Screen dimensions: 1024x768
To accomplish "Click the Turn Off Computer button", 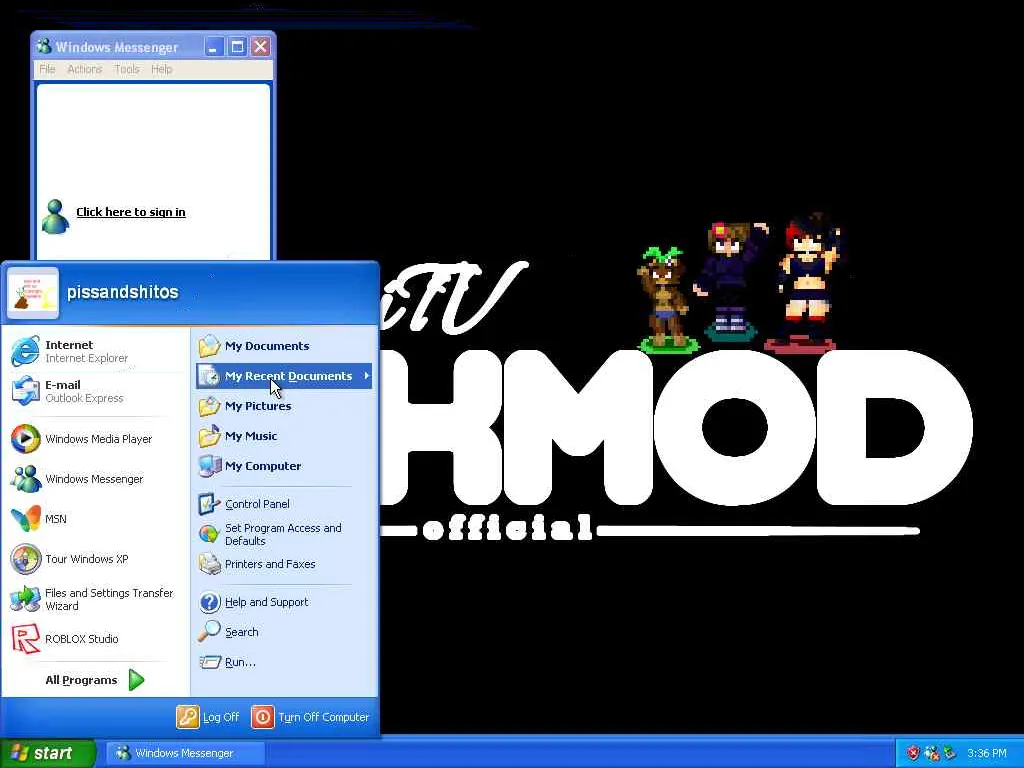I will pos(311,717).
